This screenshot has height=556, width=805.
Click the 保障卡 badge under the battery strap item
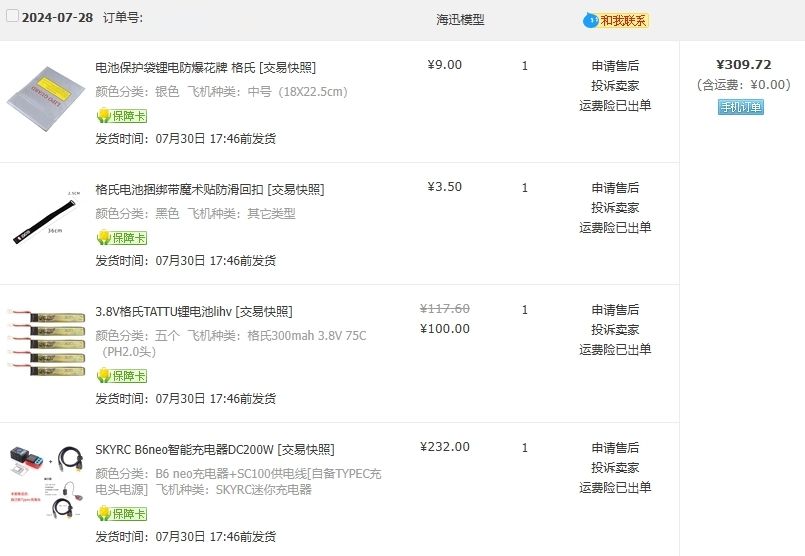(x=121, y=238)
